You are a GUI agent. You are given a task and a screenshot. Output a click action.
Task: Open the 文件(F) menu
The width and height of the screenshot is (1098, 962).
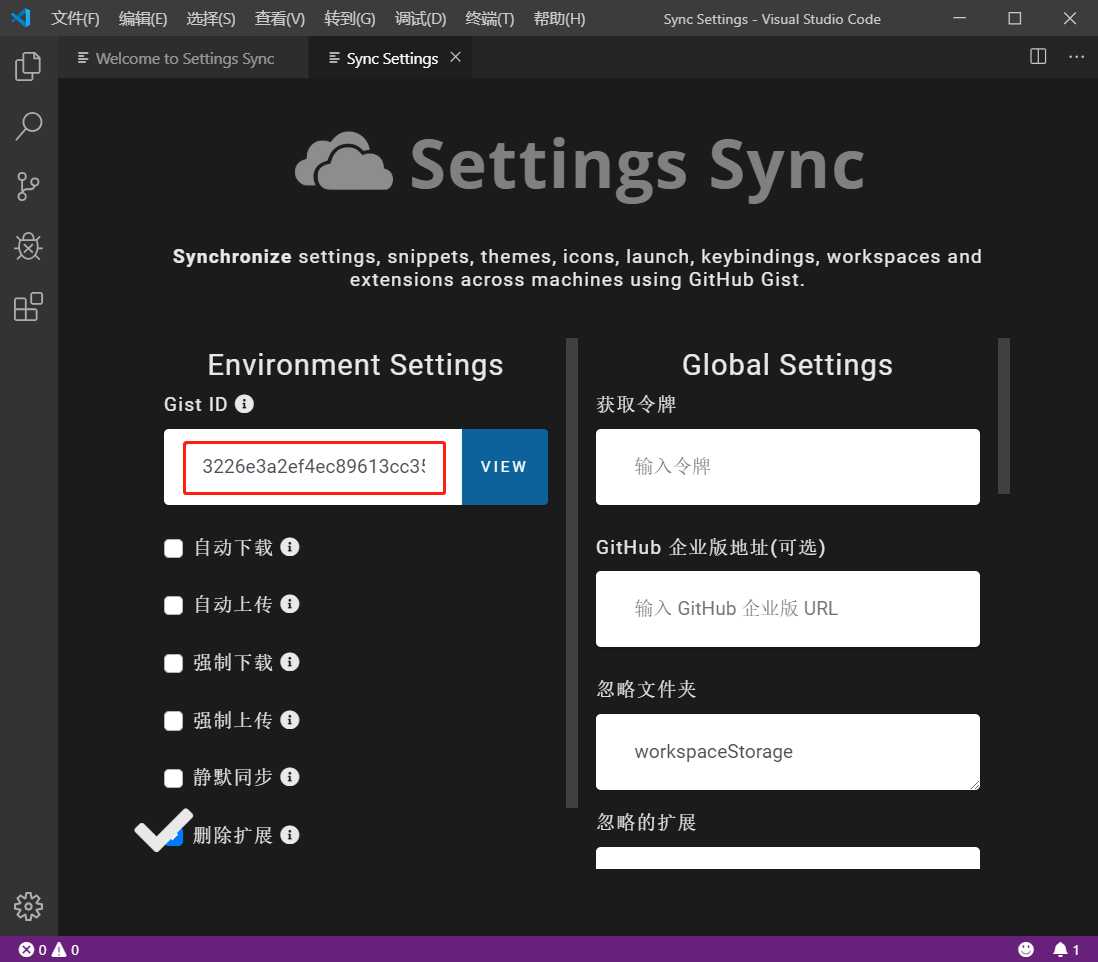(x=75, y=18)
